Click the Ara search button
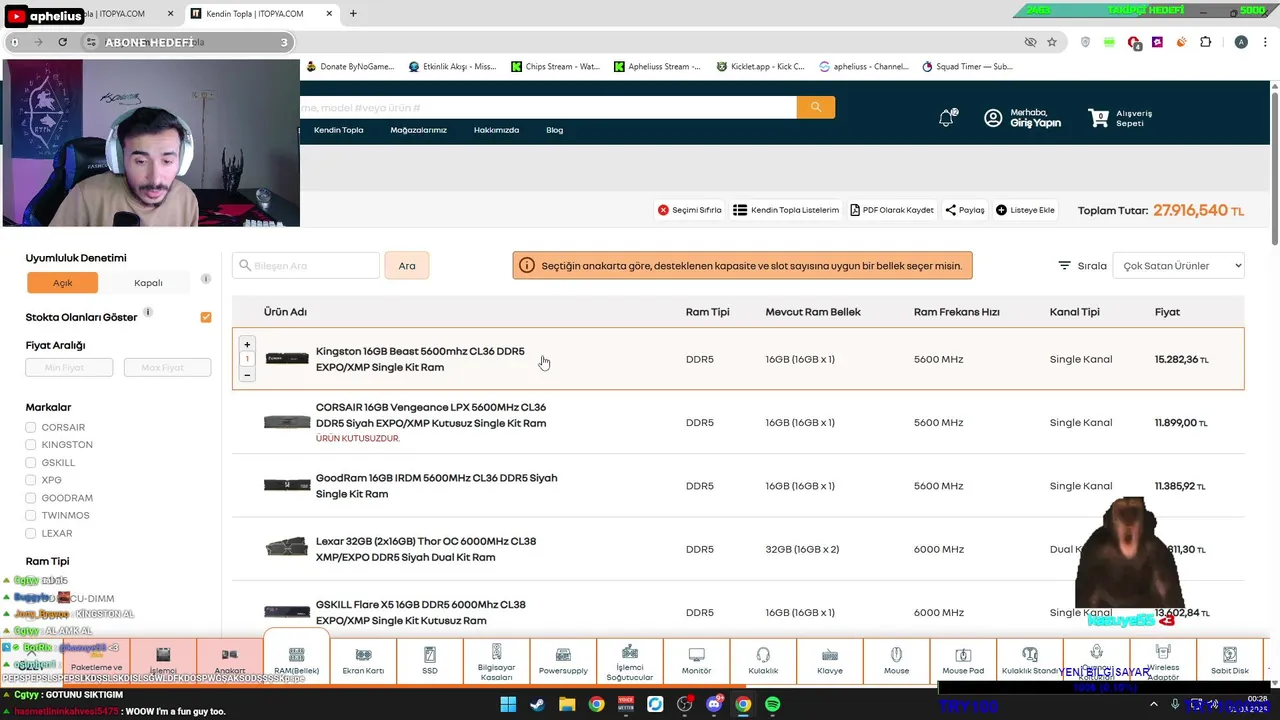 click(407, 266)
